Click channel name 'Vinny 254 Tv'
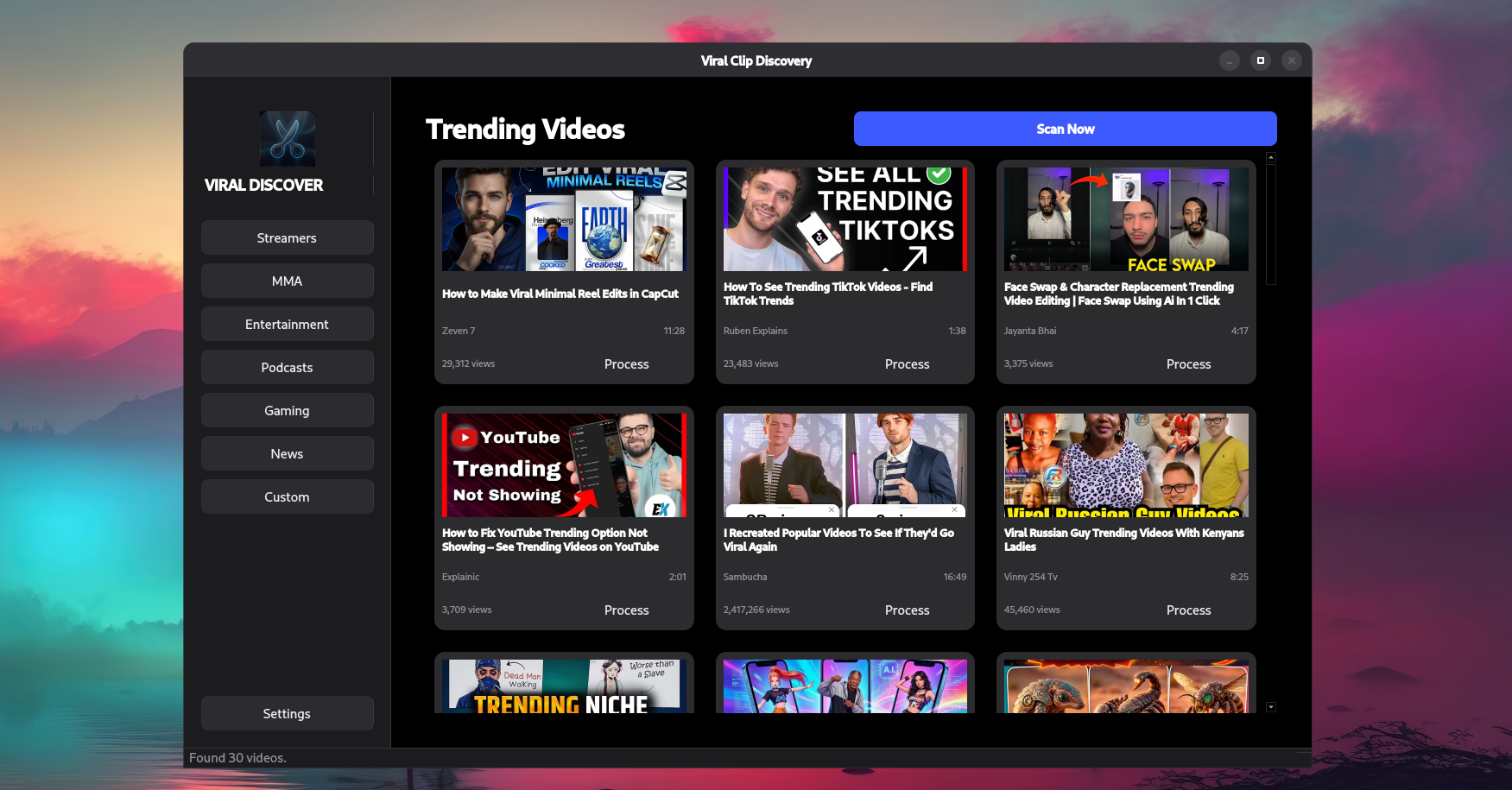This screenshot has width=1512, height=790. tap(1031, 577)
